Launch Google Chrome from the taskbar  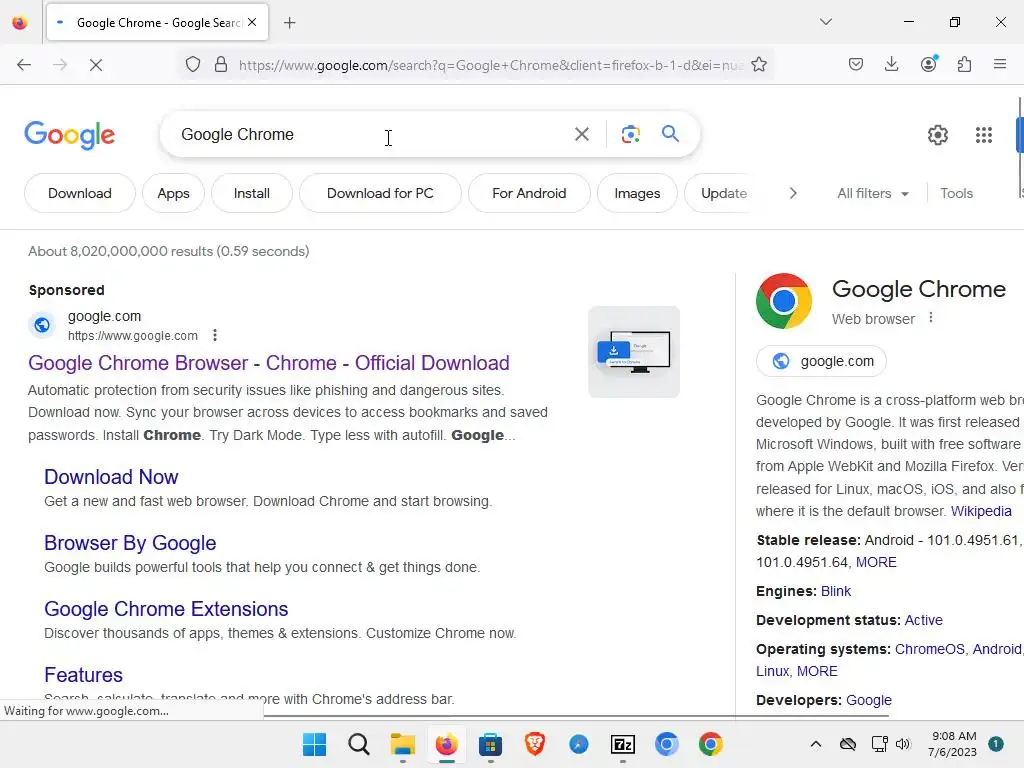click(x=711, y=744)
